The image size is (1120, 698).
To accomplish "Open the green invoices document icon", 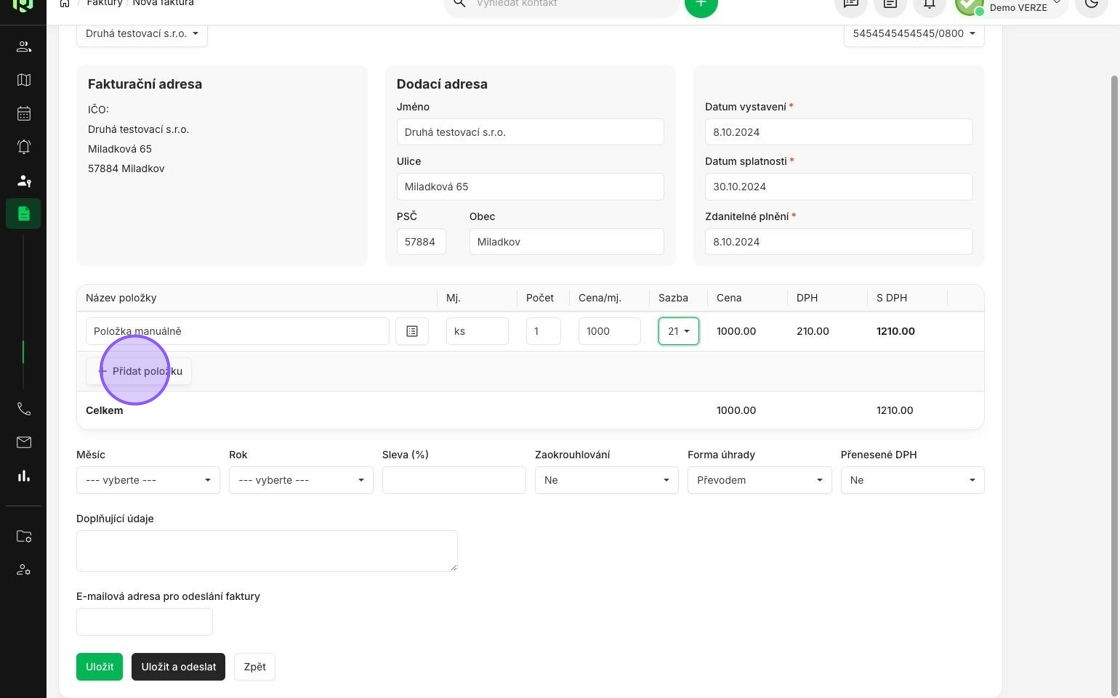I will coord(24,214).
